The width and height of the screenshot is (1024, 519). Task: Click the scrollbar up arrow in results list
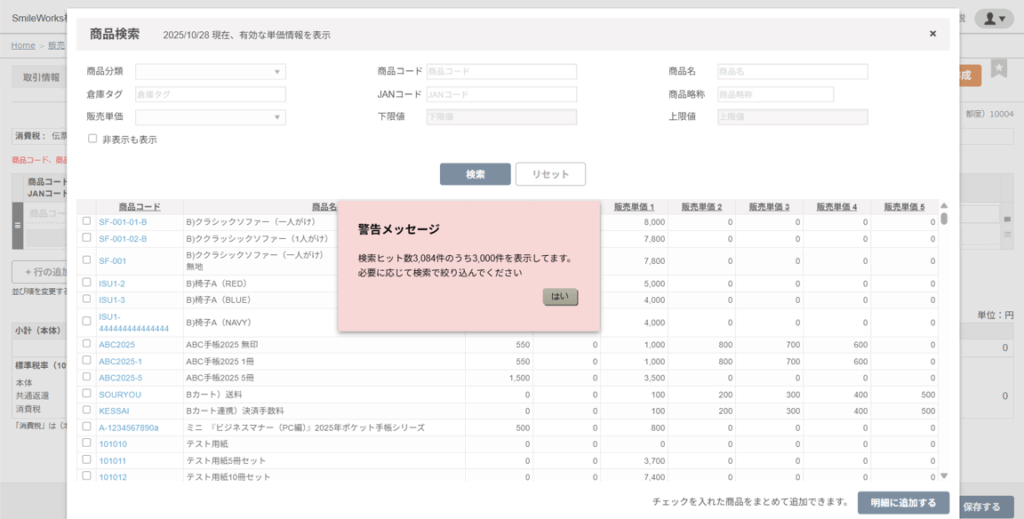944,206
